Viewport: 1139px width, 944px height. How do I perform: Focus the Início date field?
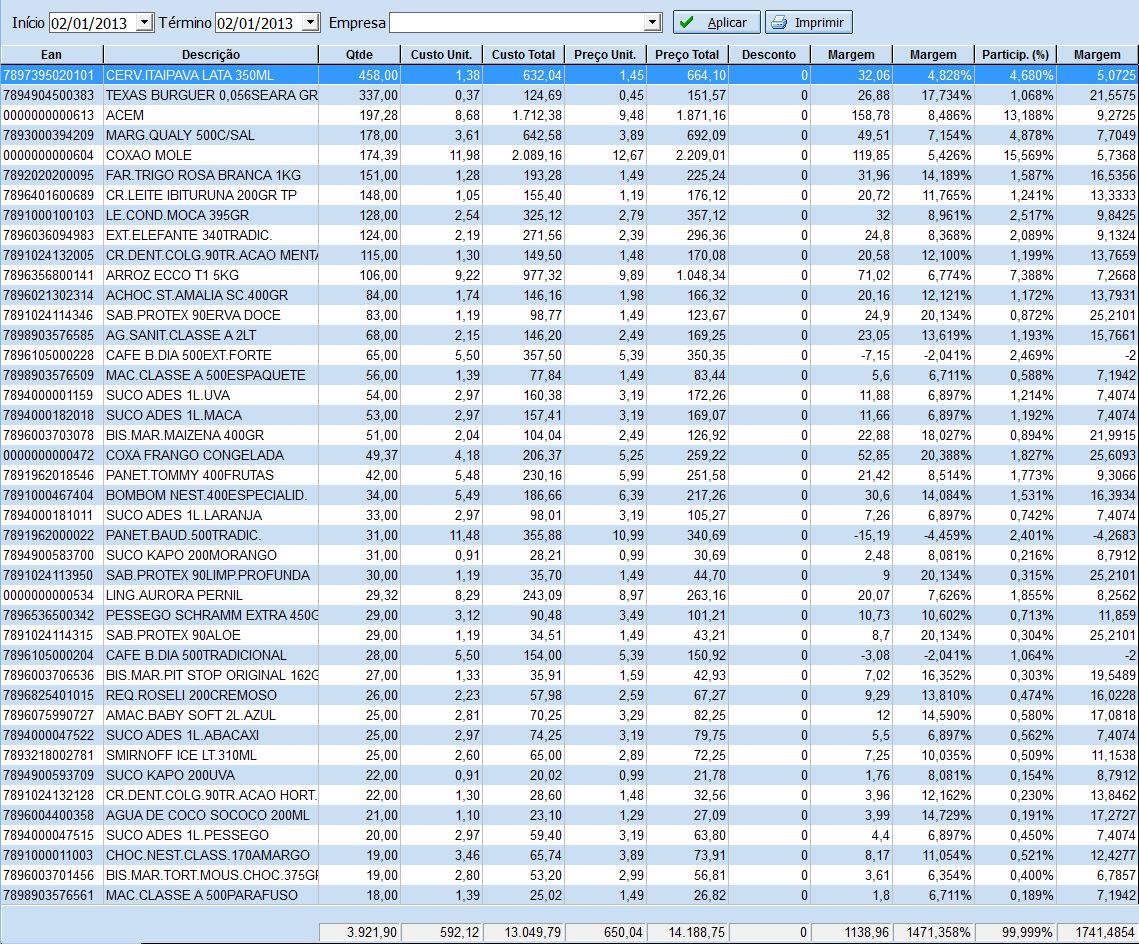pyautogui.click(x=93, y=23)
